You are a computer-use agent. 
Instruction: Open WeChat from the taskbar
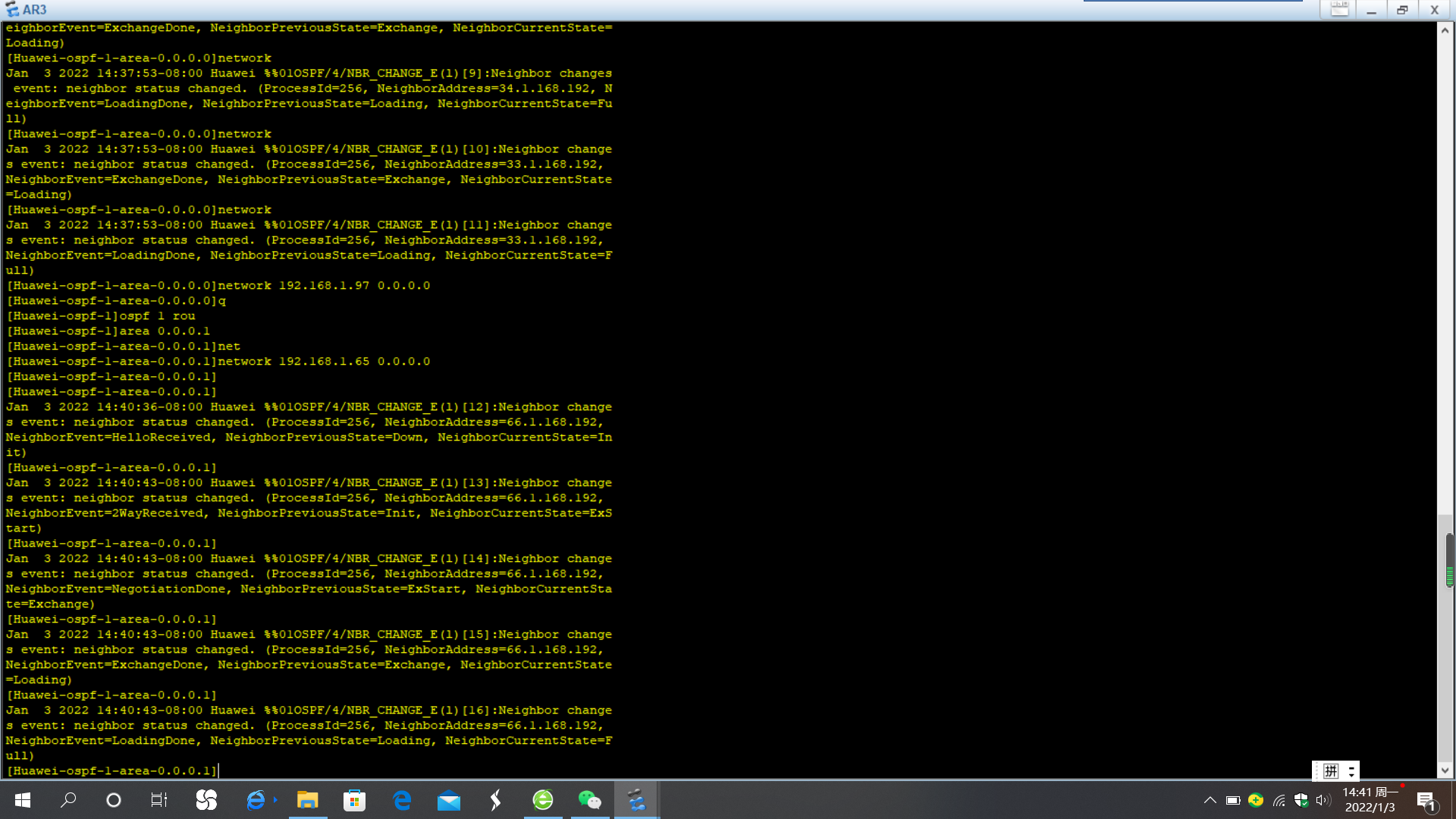tap(589, 800)
